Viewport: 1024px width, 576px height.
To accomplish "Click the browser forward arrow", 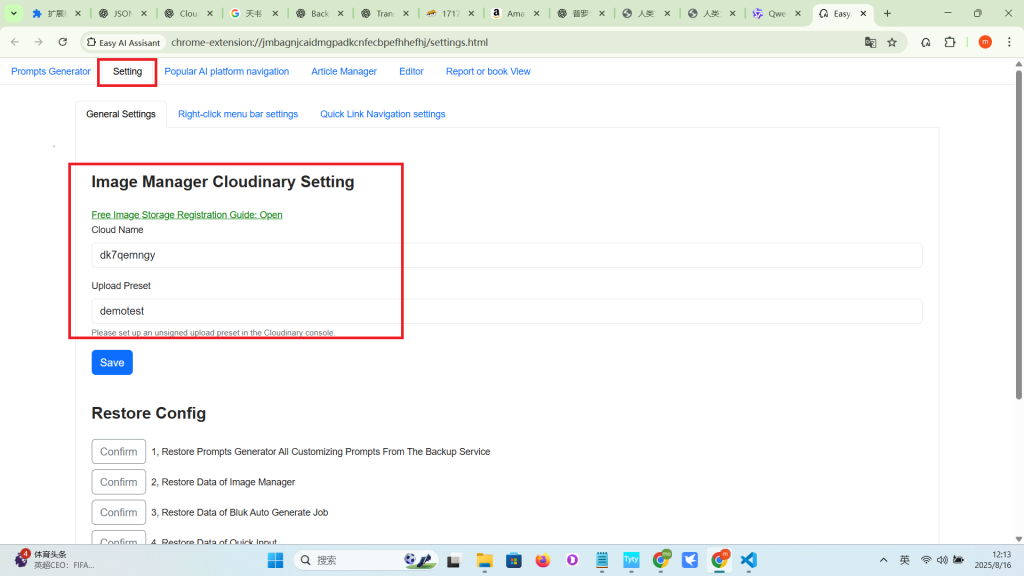I will tap(39, 42).
